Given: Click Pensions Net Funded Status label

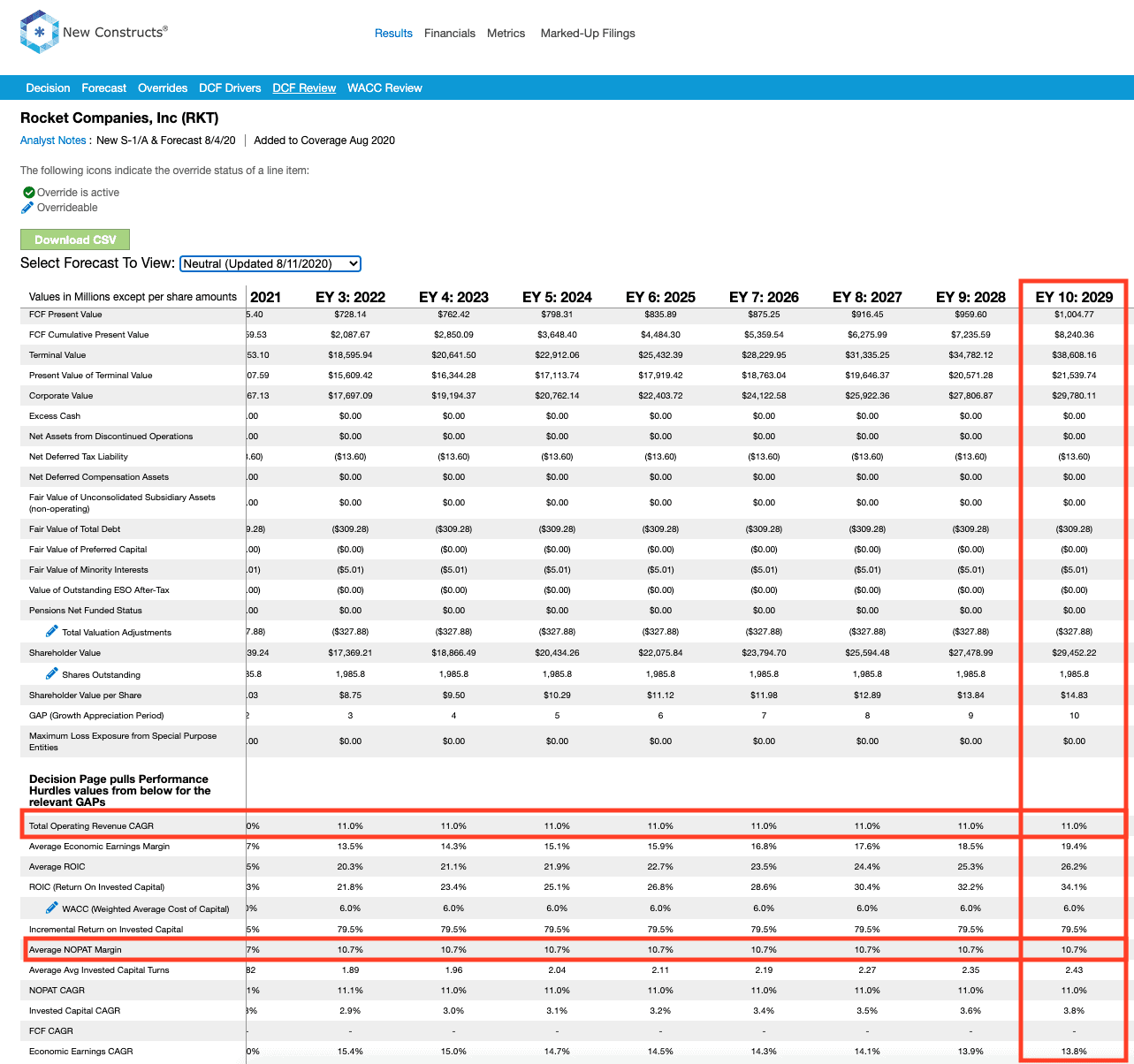Looking at the screenshot, I should point(86,611).
